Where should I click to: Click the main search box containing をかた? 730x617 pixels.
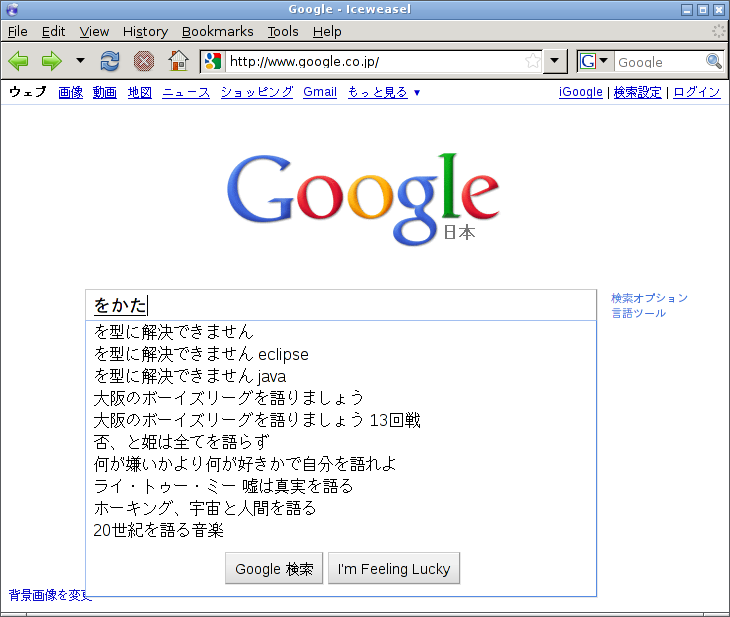341,305
